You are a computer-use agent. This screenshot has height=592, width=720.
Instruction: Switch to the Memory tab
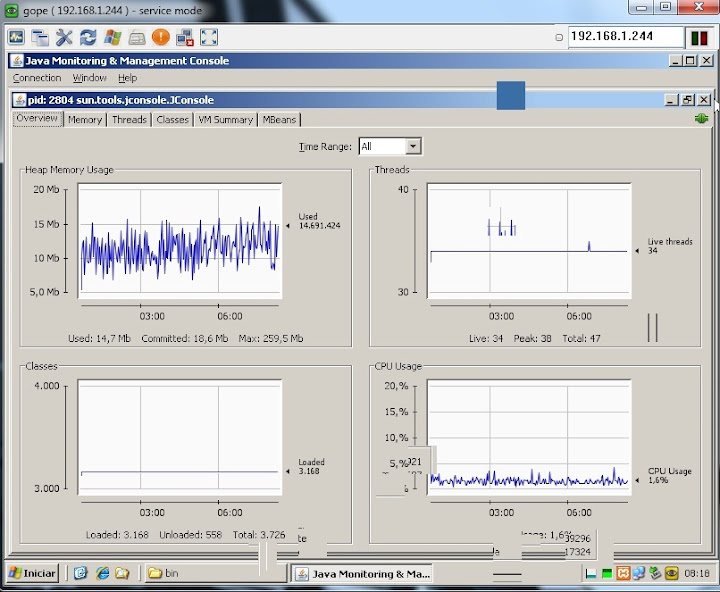click(x=85, y=119)
